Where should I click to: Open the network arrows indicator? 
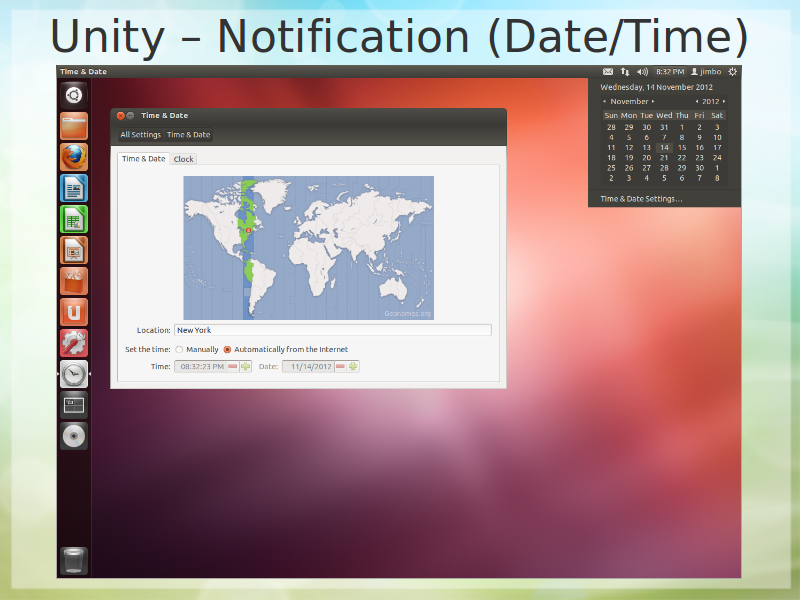[x=625, y=72]
